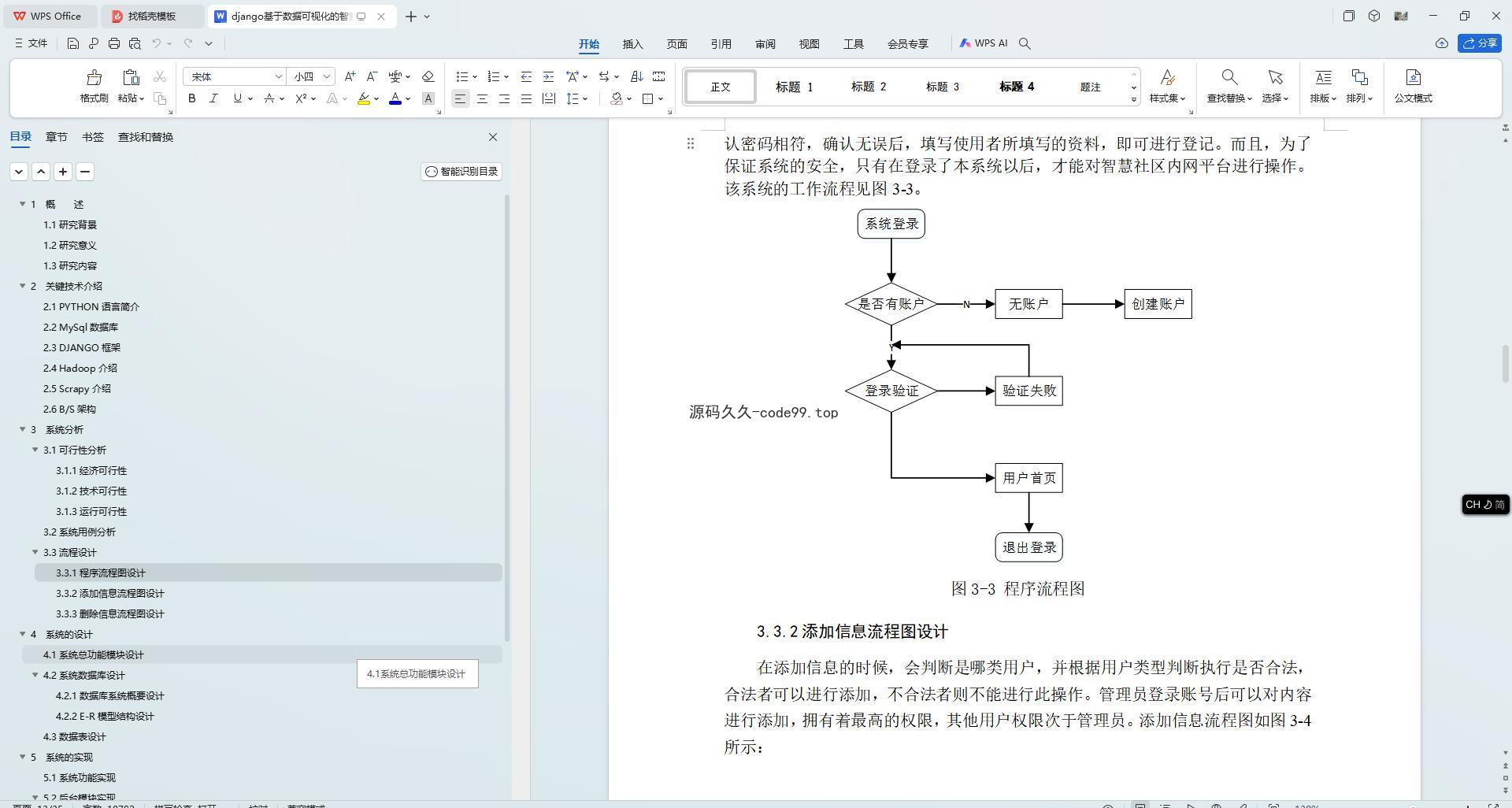Open the 页面 ribbon tab

click(676, 44)
